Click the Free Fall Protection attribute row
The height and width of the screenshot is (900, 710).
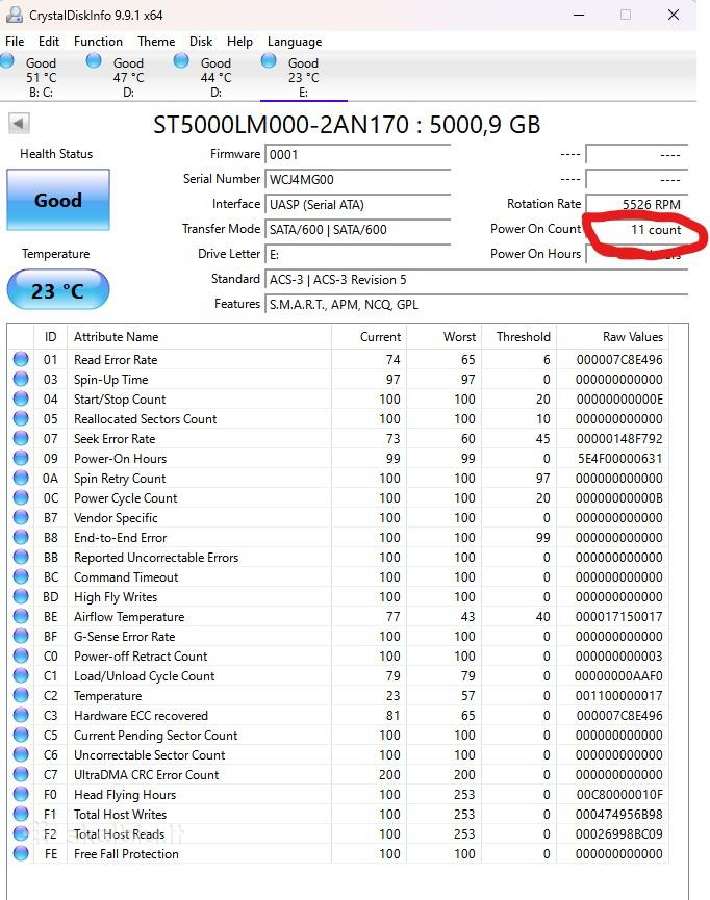click(338, 854)
